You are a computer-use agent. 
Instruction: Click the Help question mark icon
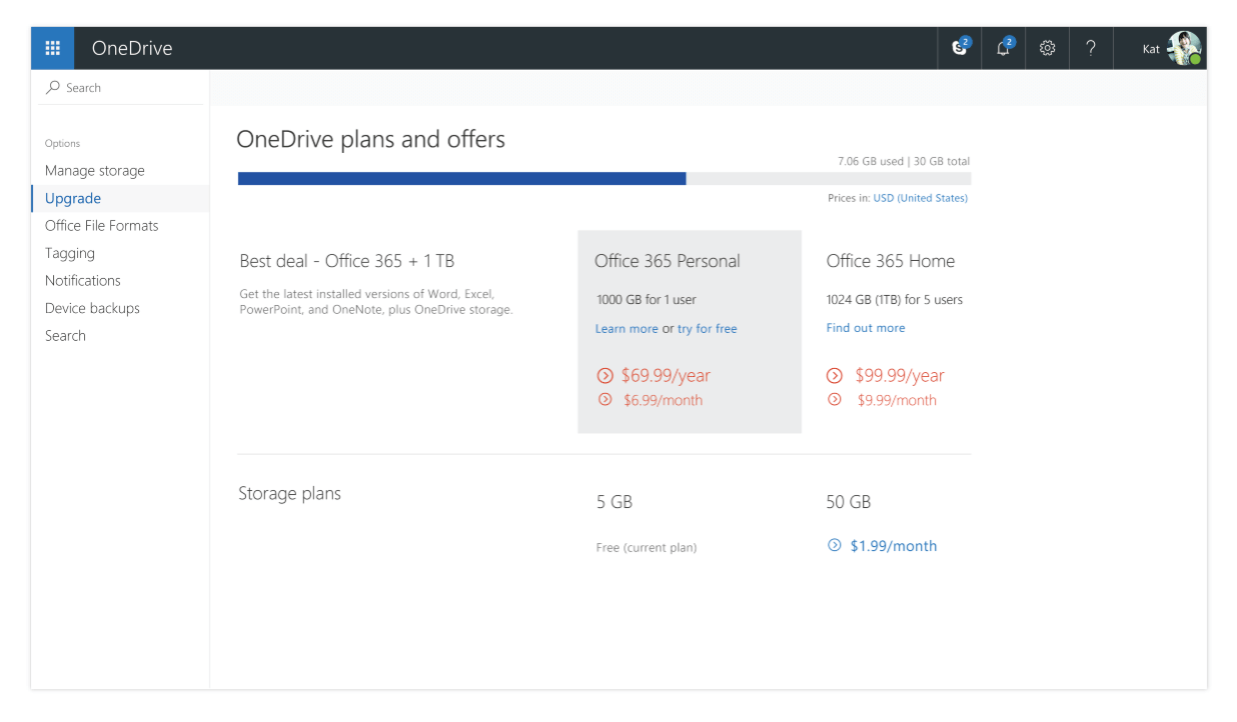[x=1090, y=47]
